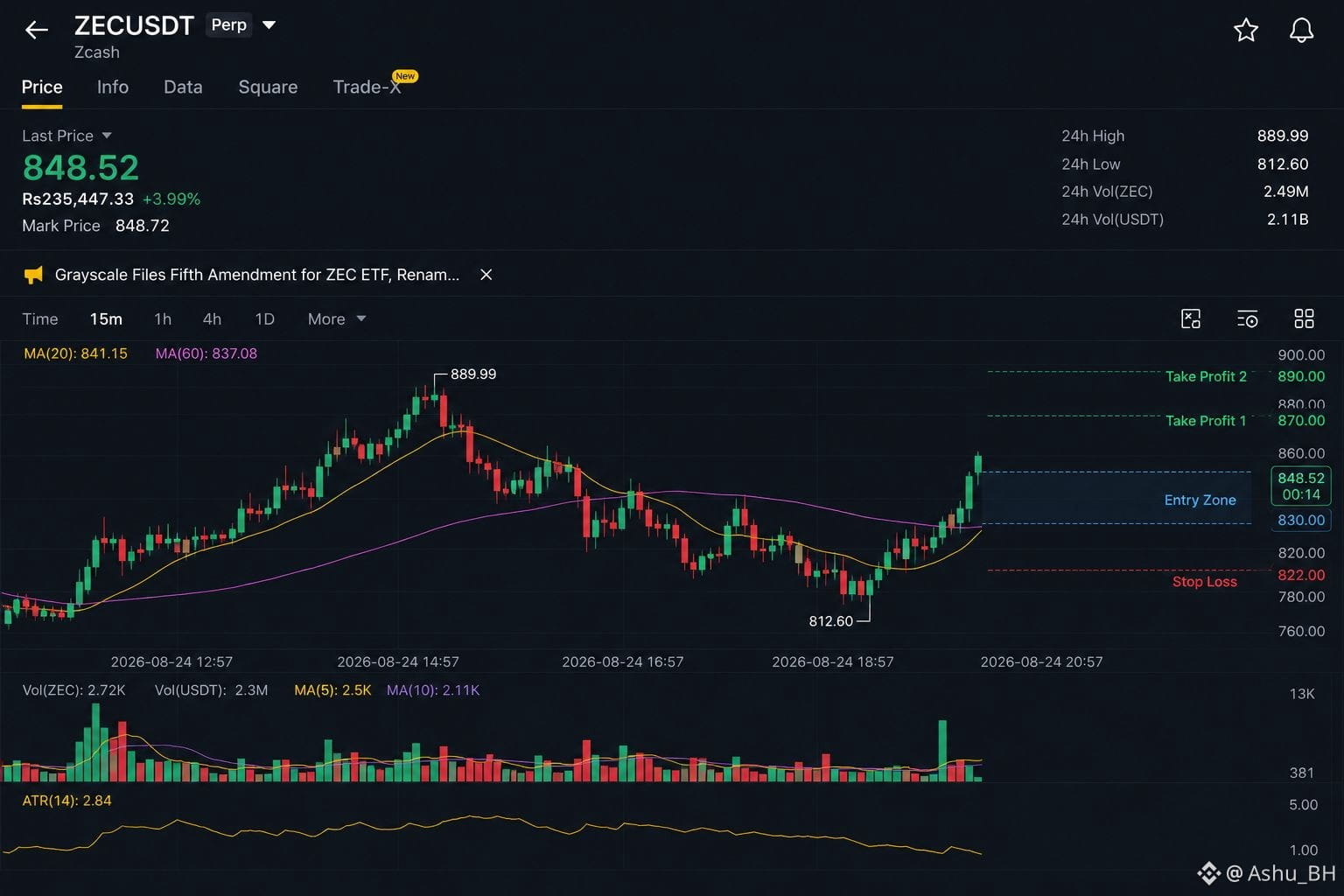The height and width of the screenshot is (896, 1344).
Task: Open the chart drawing tools icon
Action: coord(1191,318)
